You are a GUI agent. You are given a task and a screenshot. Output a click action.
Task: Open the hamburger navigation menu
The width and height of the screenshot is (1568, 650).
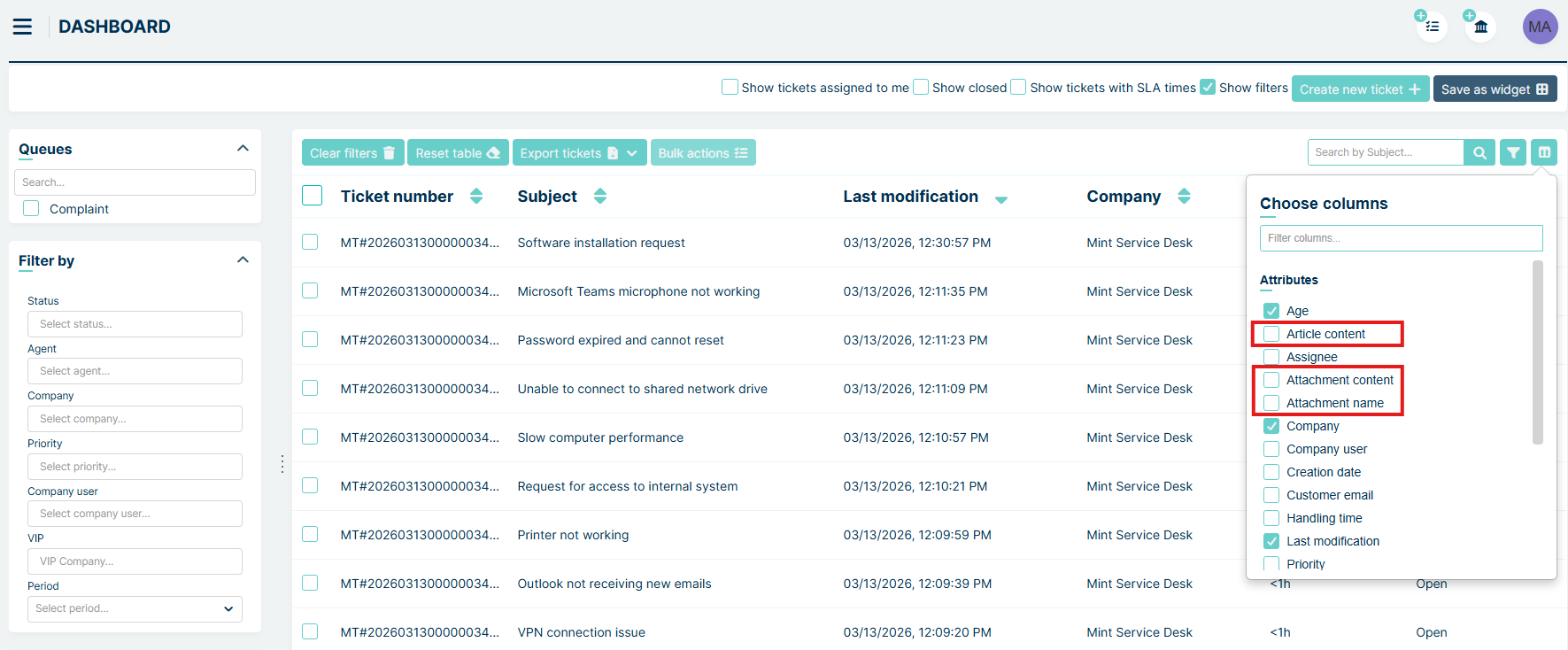(x=22, y=27)
